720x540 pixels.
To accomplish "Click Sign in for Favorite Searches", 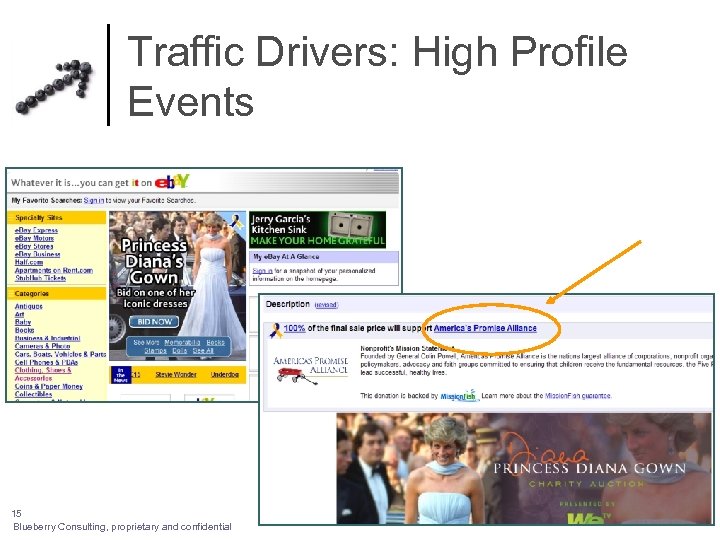I will point(94,200).
